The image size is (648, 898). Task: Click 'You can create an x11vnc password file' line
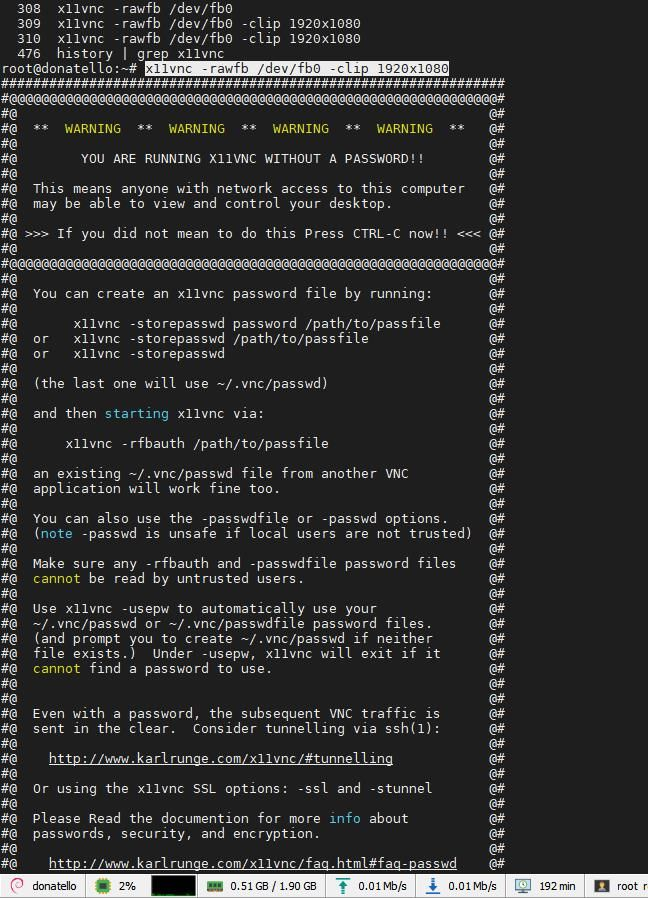(232, 294)
